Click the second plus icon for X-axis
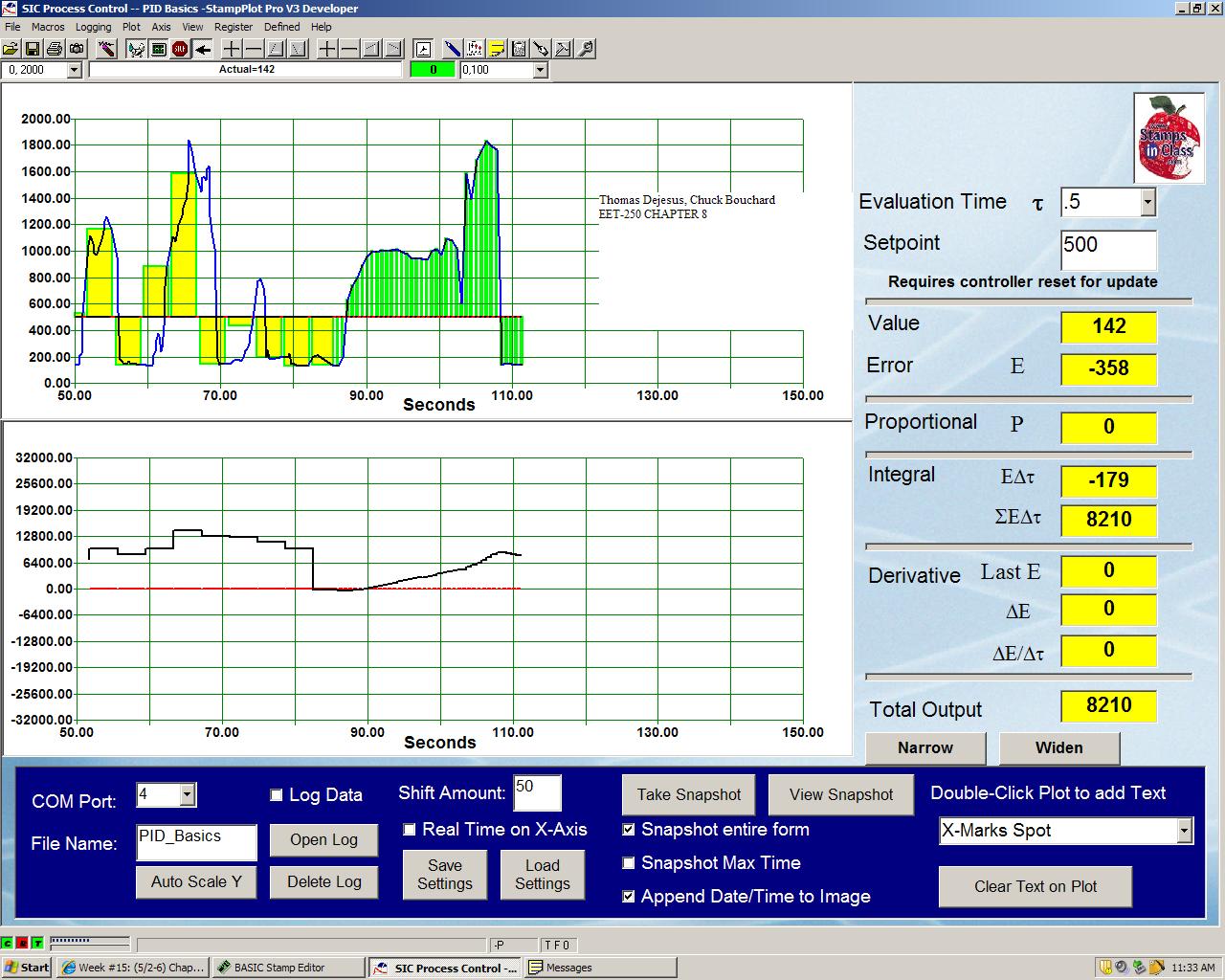Screen dimensions: 1225x980 (326, 48)
